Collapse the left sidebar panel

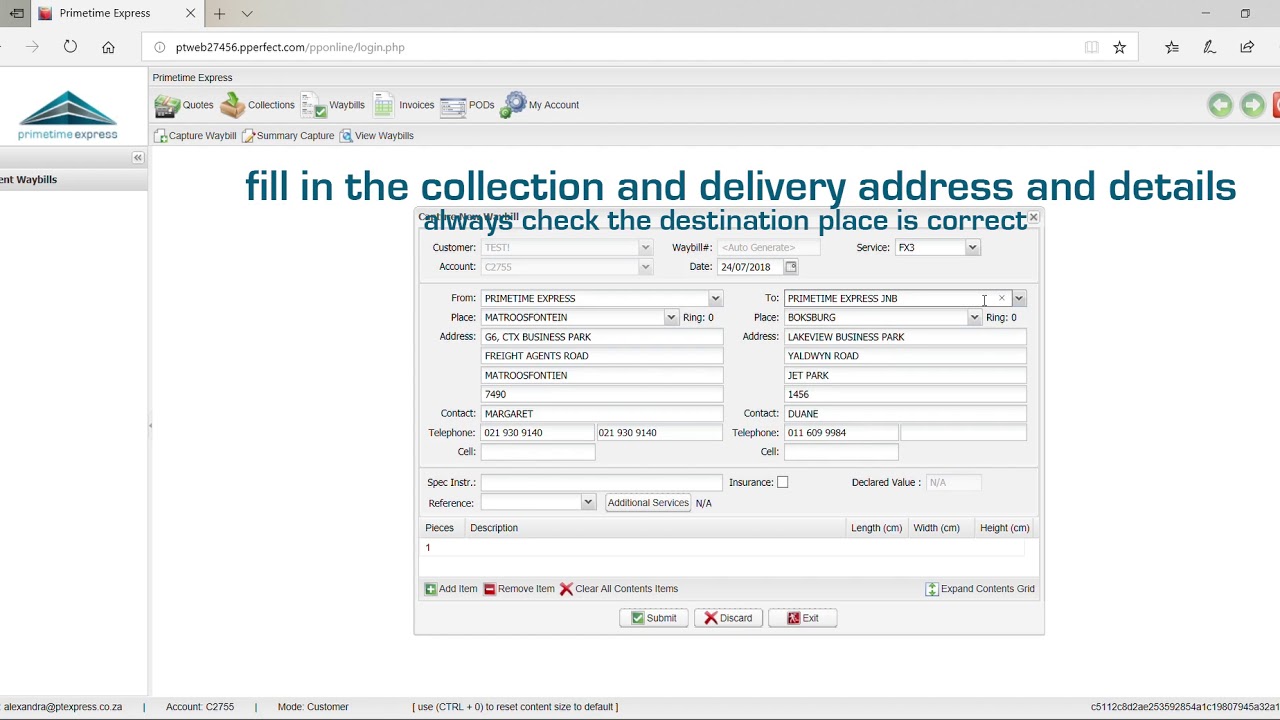[x=138, y=158]
